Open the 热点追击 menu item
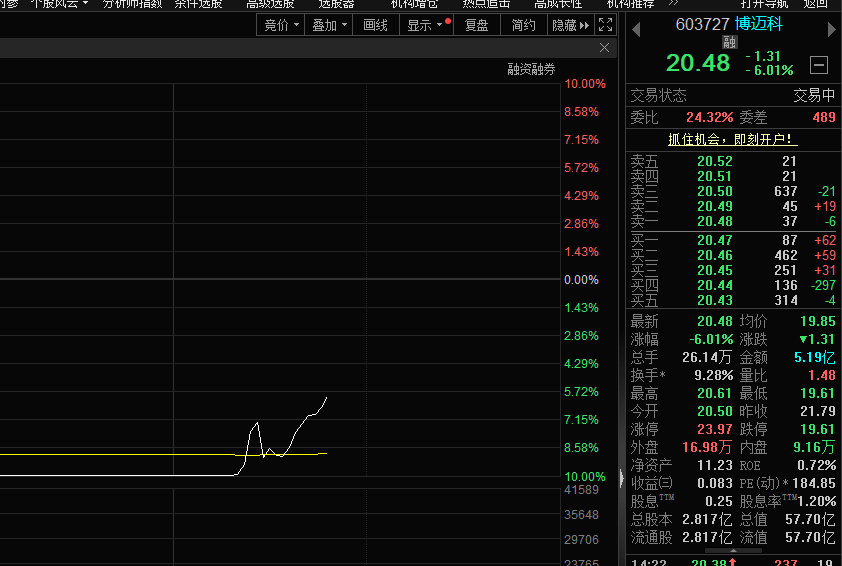This screenshot has height=566, width=842. point(486,4)
